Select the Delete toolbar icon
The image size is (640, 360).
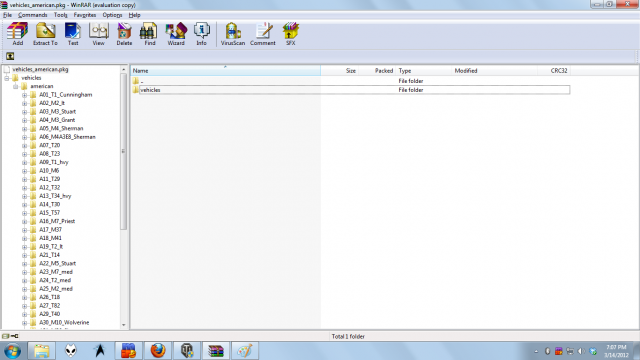(x=124, y=34)
